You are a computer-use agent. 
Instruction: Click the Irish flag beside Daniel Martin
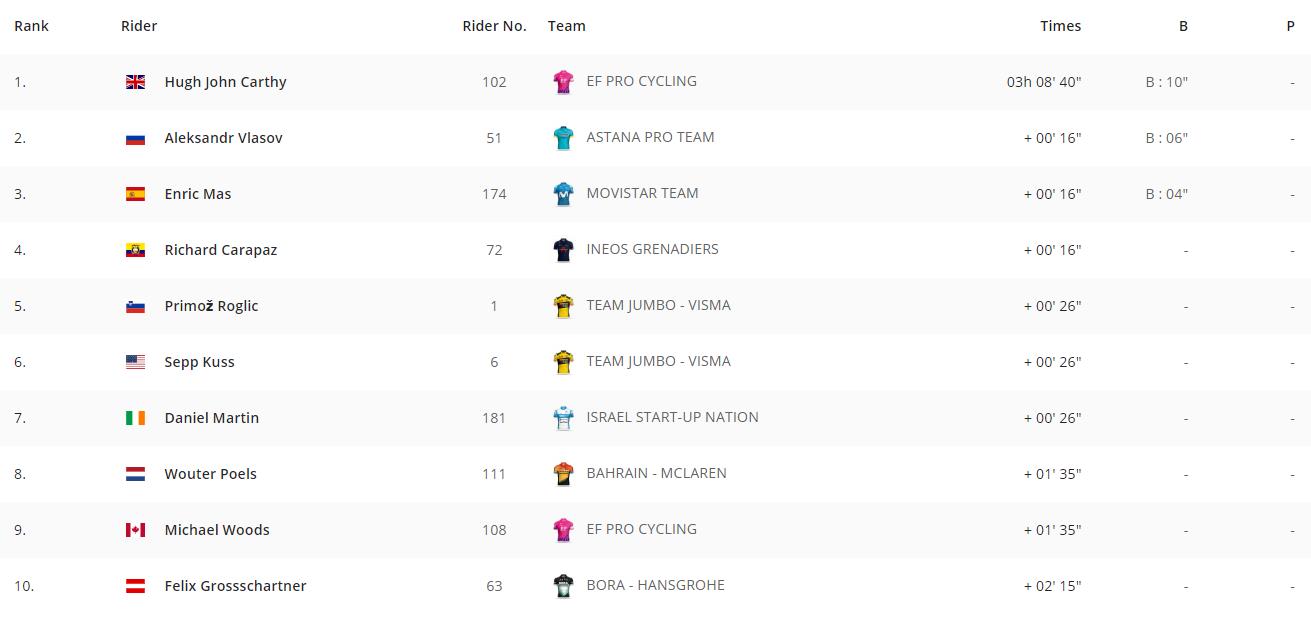[x=135, y=418]
